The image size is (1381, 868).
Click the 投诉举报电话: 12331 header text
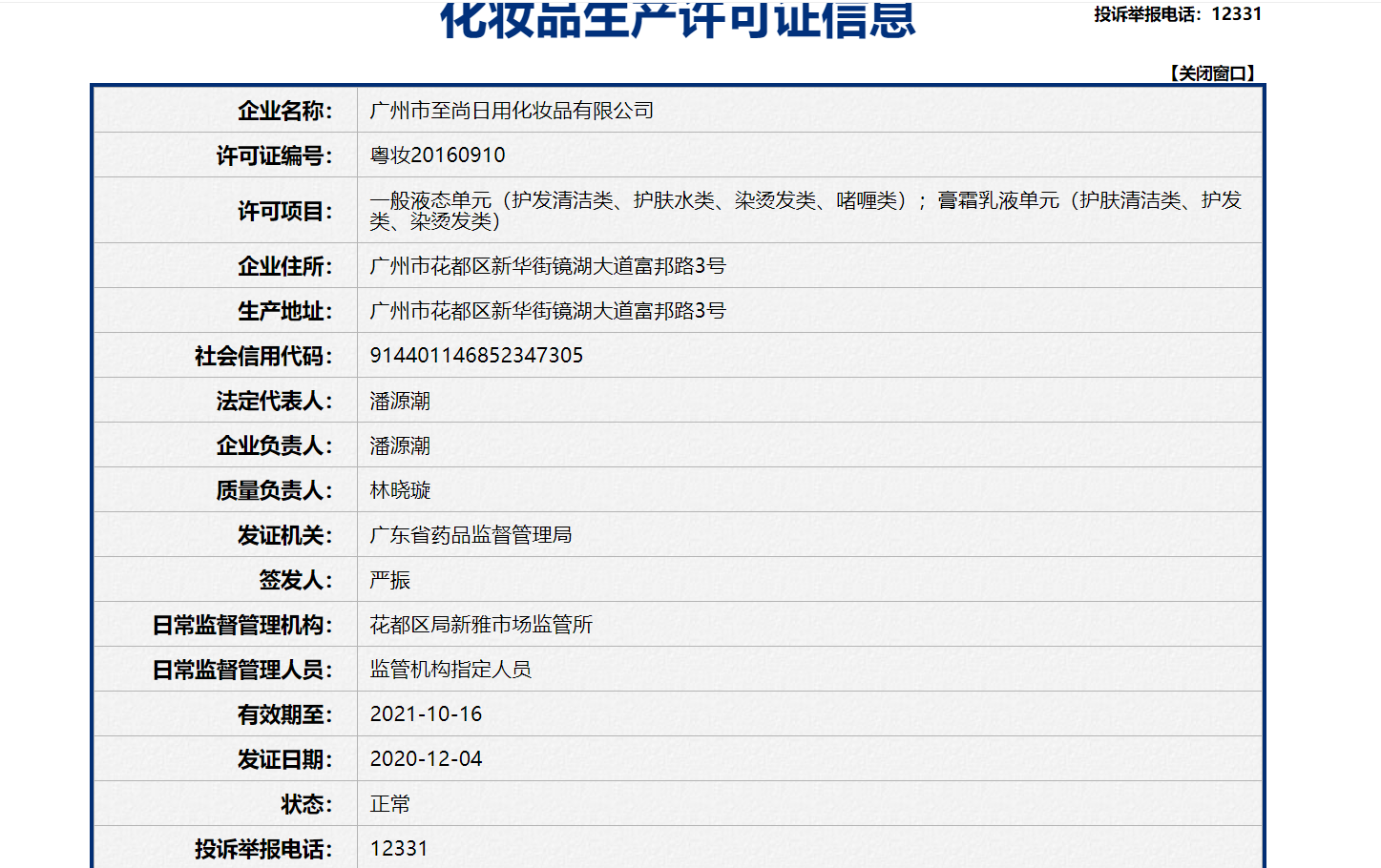pyautogui.click(x=1178, y=14)
